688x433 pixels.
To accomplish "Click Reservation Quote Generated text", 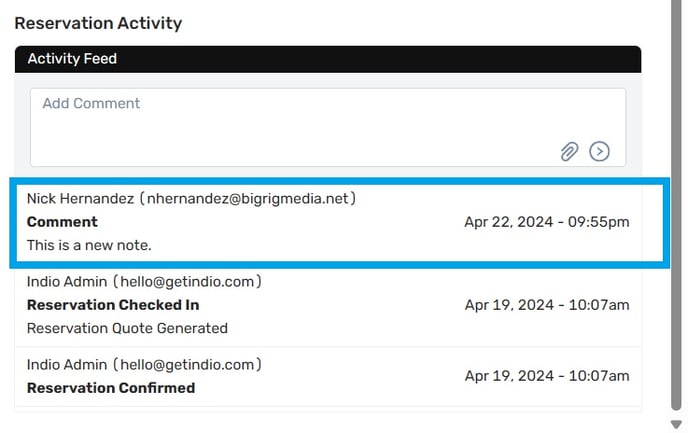I will (127, 328).
